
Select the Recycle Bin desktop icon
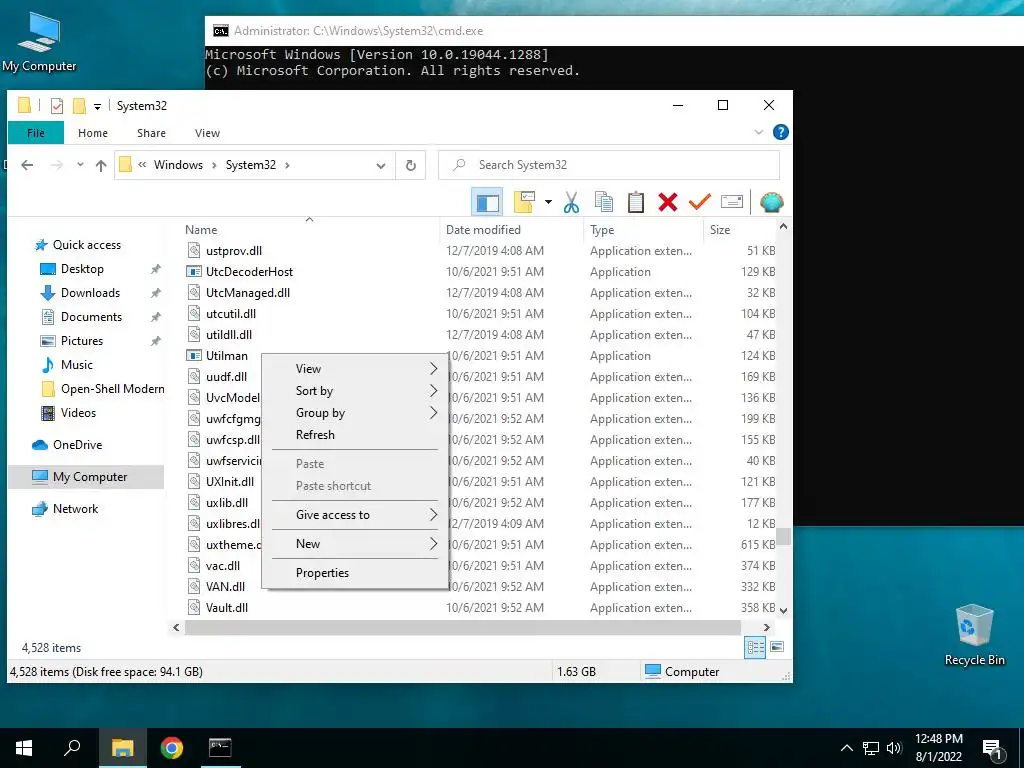click(974, 634)
